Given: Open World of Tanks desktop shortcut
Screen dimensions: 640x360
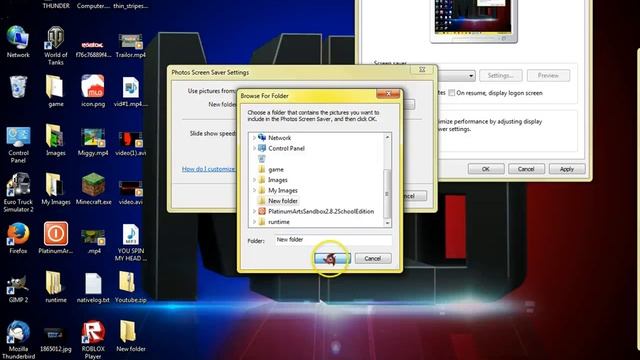Looking at the screenshot, I should click(x=56, y=45).
